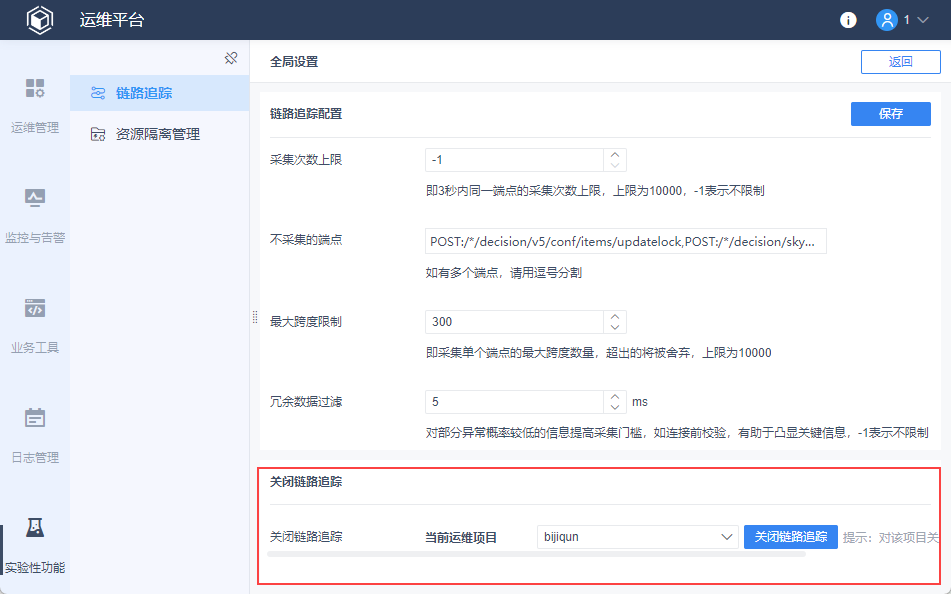Increase 采集次数上限 with up arrow
Viewport: 951px width, 594px height.
(615, 155)
